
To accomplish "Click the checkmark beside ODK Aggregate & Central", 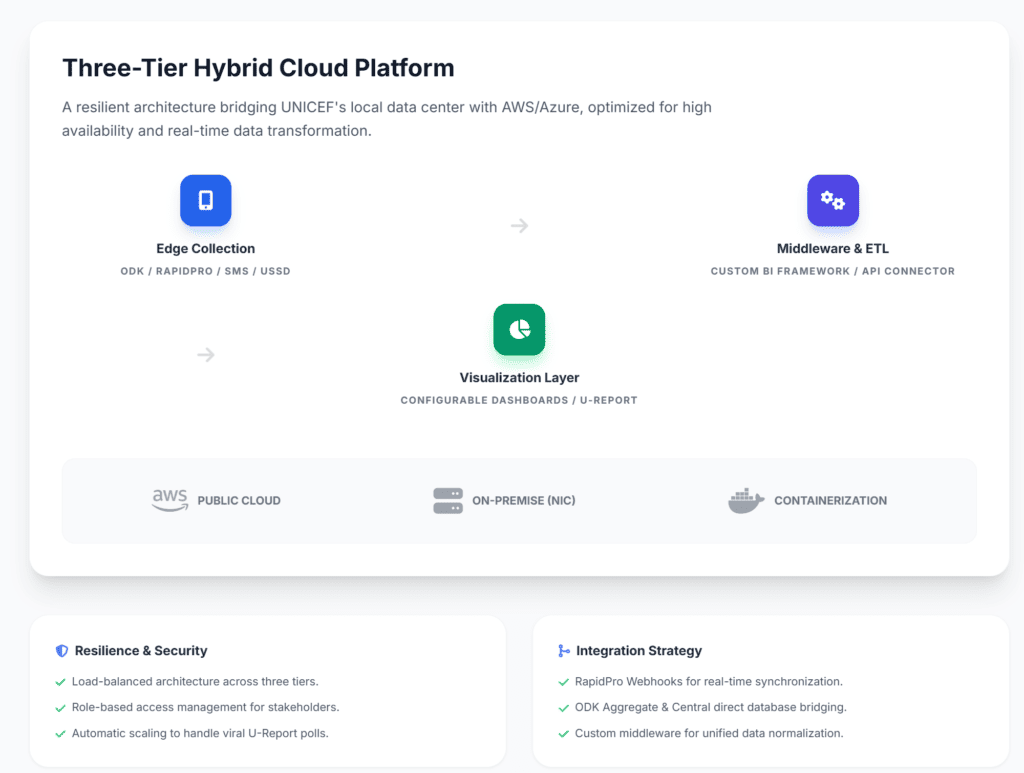I will 564,707.
